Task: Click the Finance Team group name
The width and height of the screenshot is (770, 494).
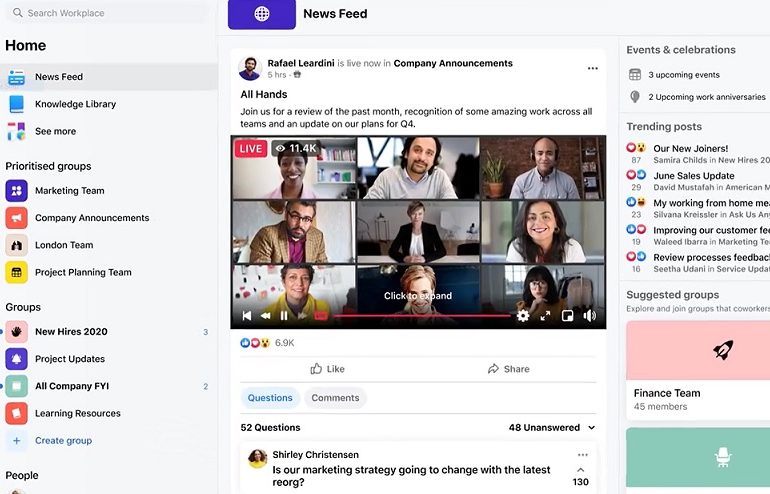Action: click(x=666, y=393)
